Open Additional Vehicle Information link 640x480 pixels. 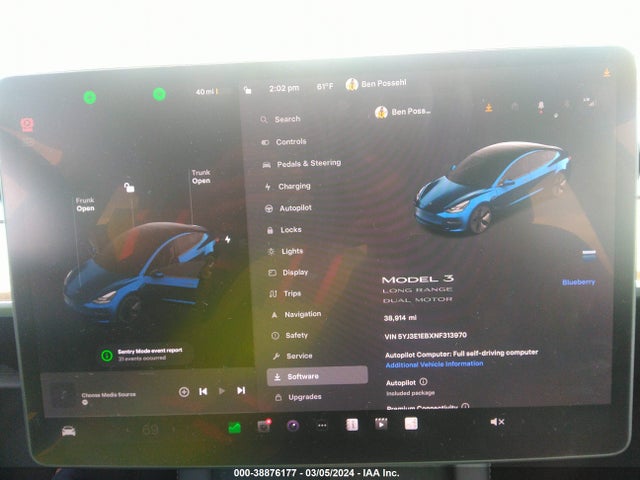434,364
